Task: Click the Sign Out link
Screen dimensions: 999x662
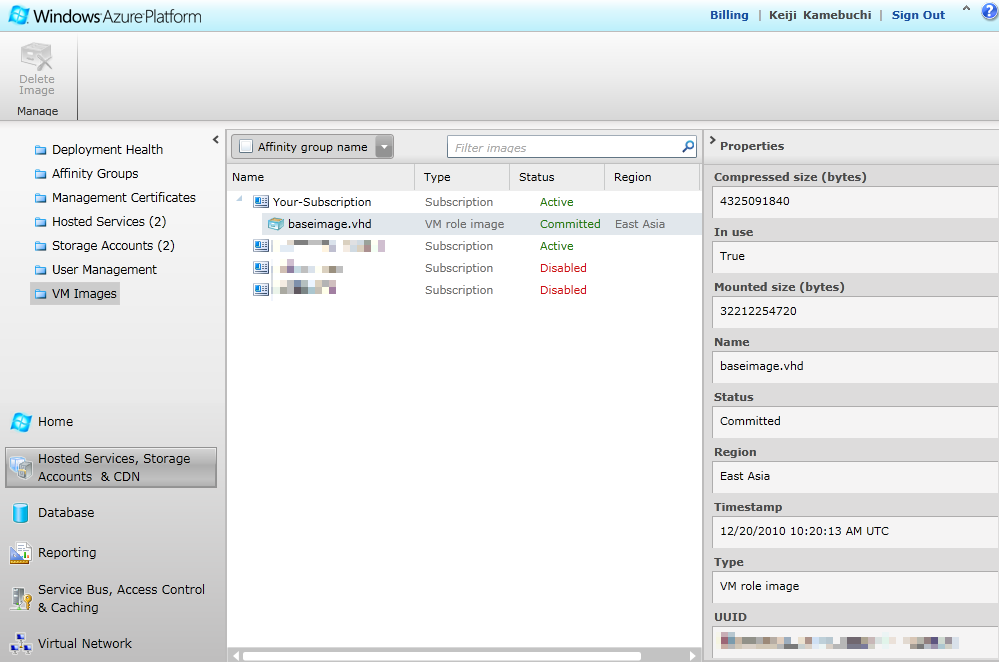Action: coord(918,15)
